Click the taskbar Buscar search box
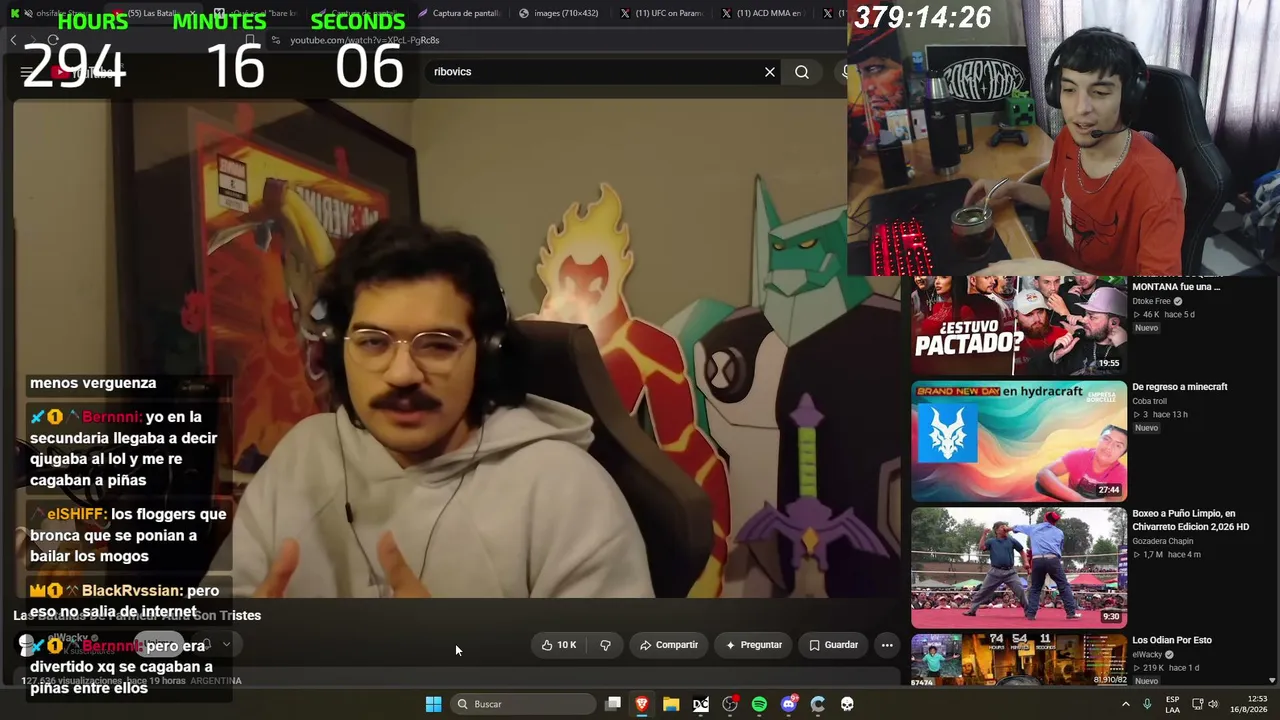 (522, 704)
